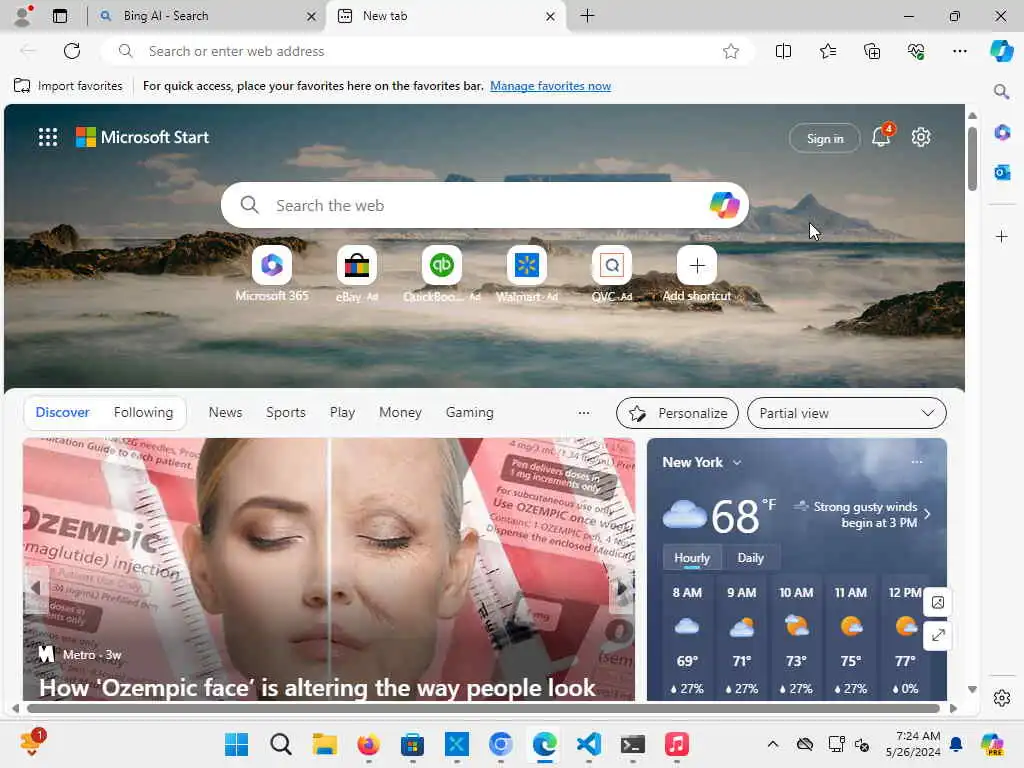Open Edge Settings and more menu
1024x768 pixels.
click(x=959, y=51)
